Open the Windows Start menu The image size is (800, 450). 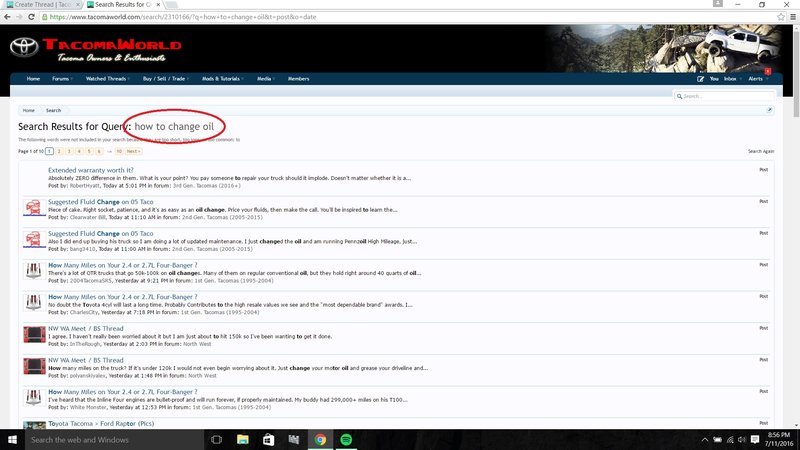pyautogui.click(x=12, y=439)
